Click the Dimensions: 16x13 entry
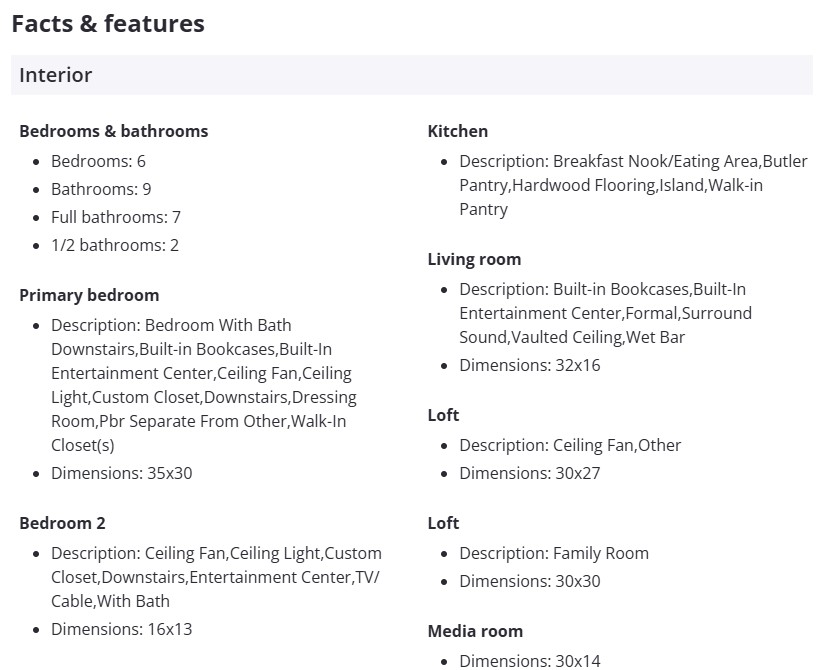Image resolution: width=823 pixels, height=670 pixels. [121, 629]
